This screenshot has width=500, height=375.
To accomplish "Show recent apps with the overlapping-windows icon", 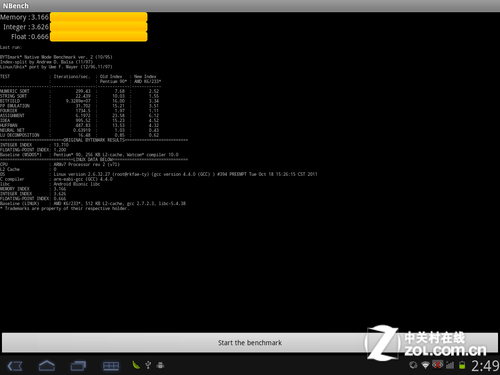I will click(x=78, y=366).
